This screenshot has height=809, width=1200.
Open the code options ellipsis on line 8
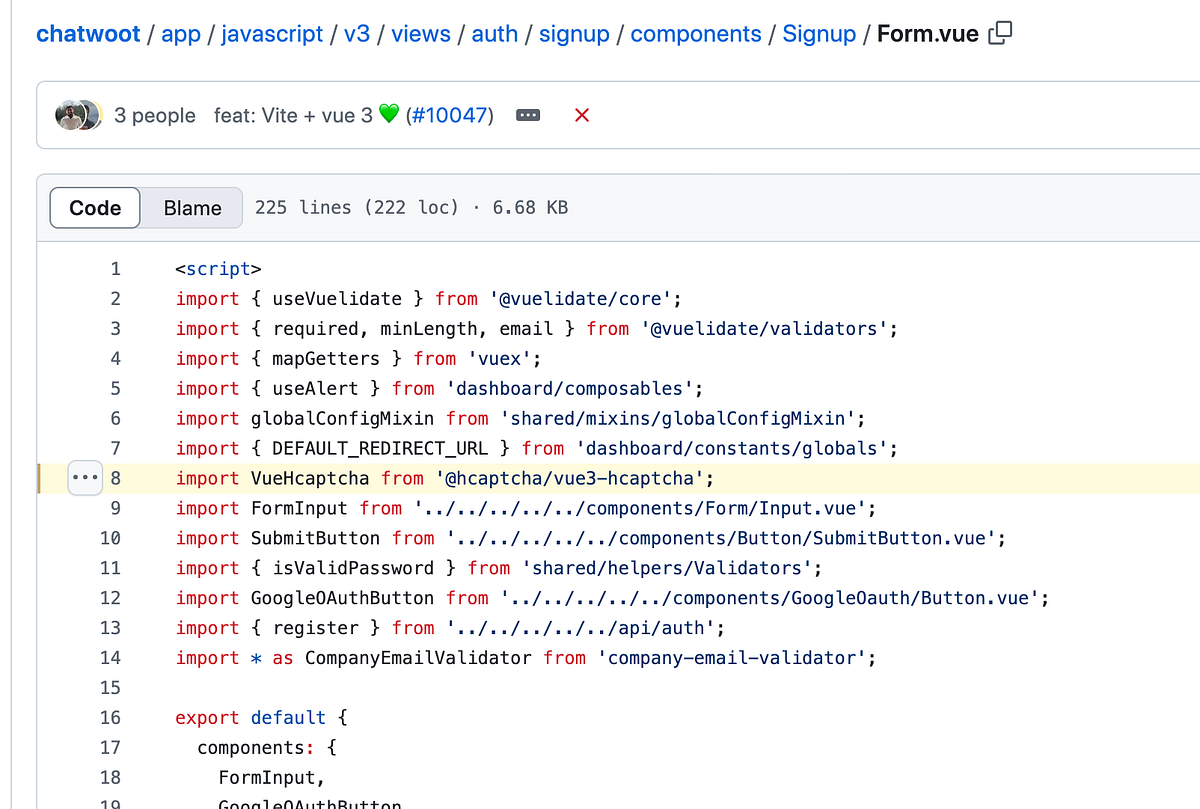click(85, 477)
